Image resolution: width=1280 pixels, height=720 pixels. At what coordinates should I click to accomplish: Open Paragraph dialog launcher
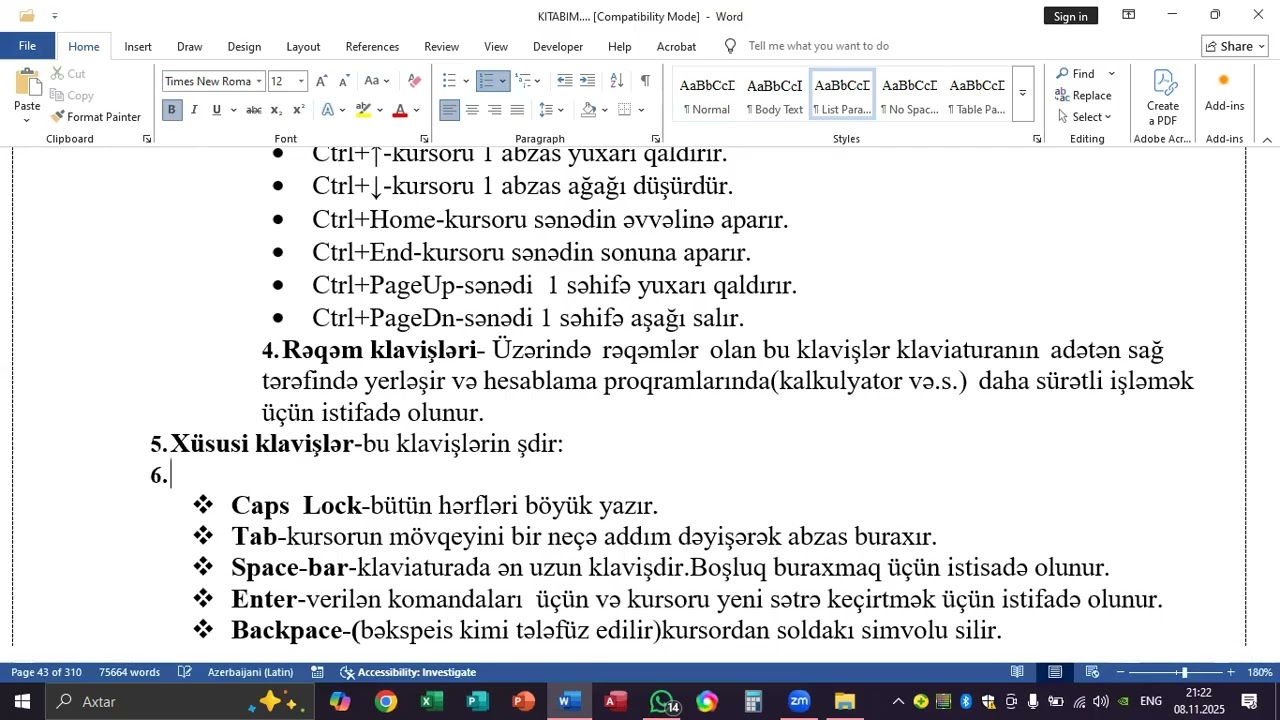point(655,139)
